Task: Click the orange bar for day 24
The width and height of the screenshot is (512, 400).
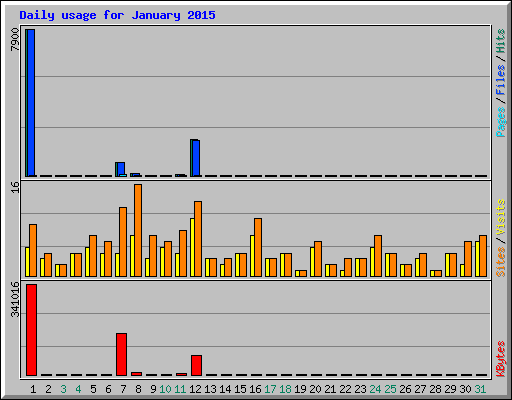Action: pos(378,256)
